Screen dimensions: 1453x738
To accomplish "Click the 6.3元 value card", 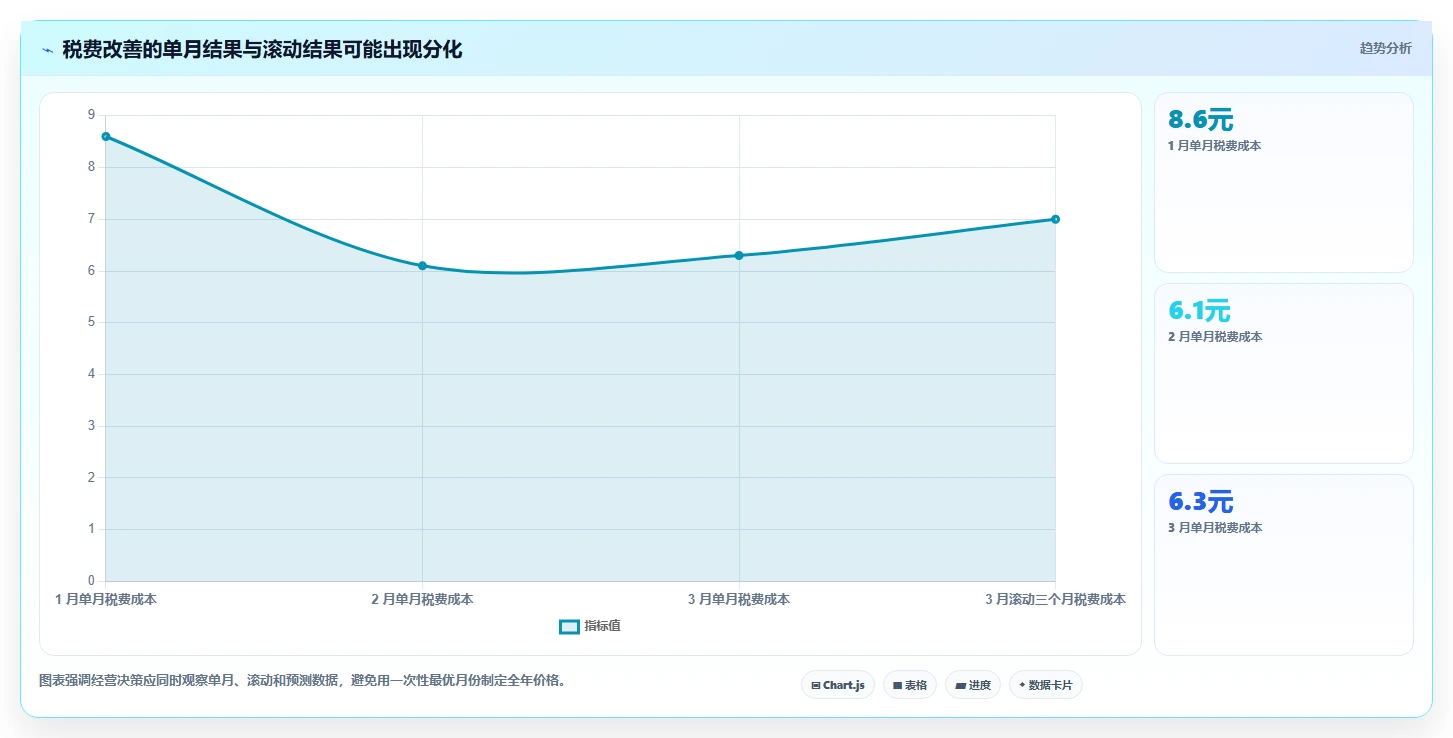I will point(1284,565).
